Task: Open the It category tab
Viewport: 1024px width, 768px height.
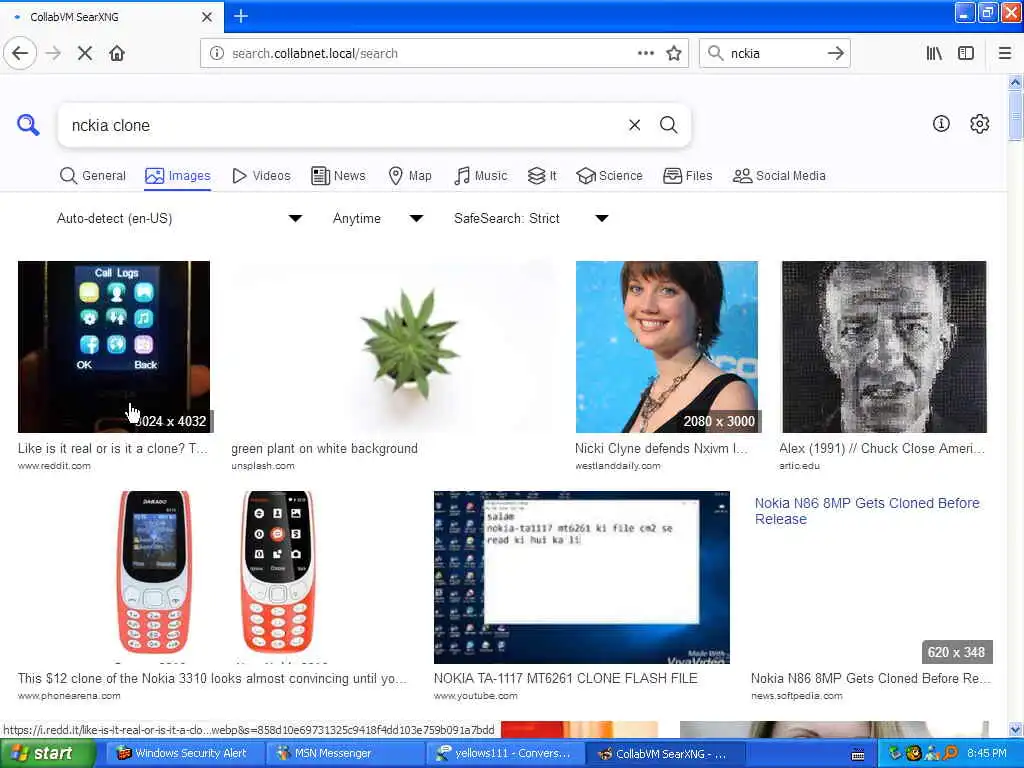Action: [x=542, y=176]
